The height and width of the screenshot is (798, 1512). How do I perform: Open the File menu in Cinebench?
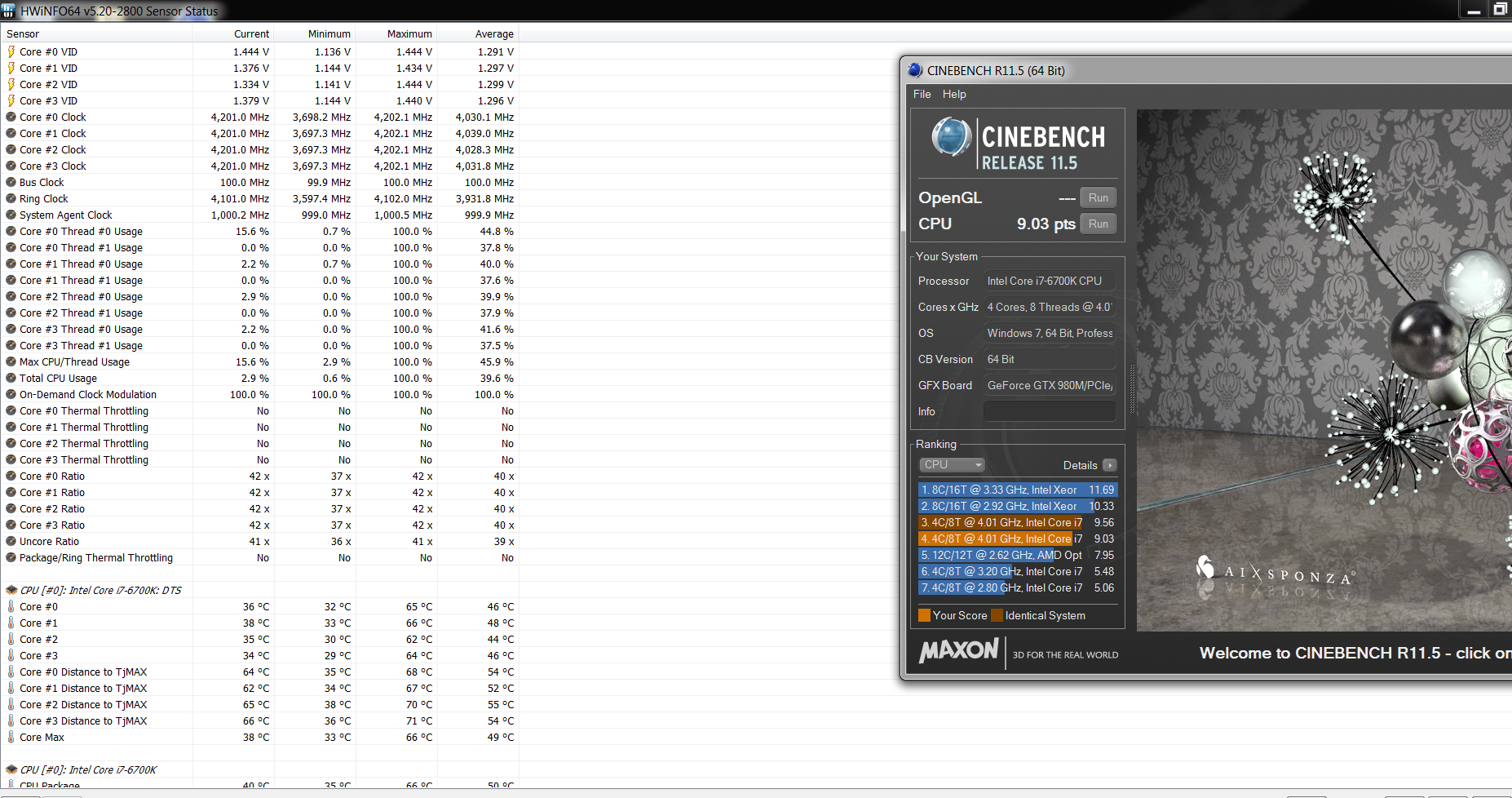coord(922,94)
